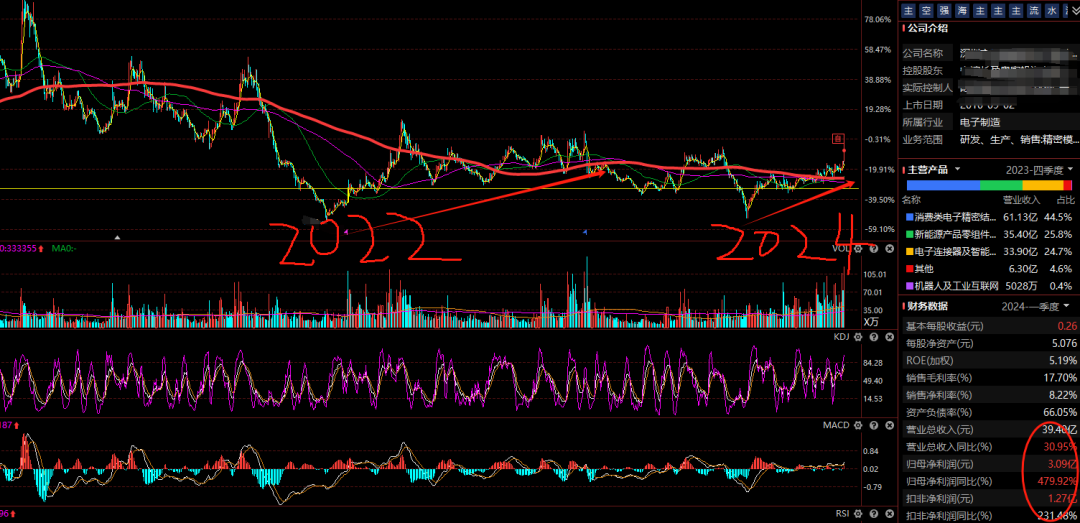Close the VOL indicator panel
This screenshot has width=1080, height=523.
click(889, 249)
